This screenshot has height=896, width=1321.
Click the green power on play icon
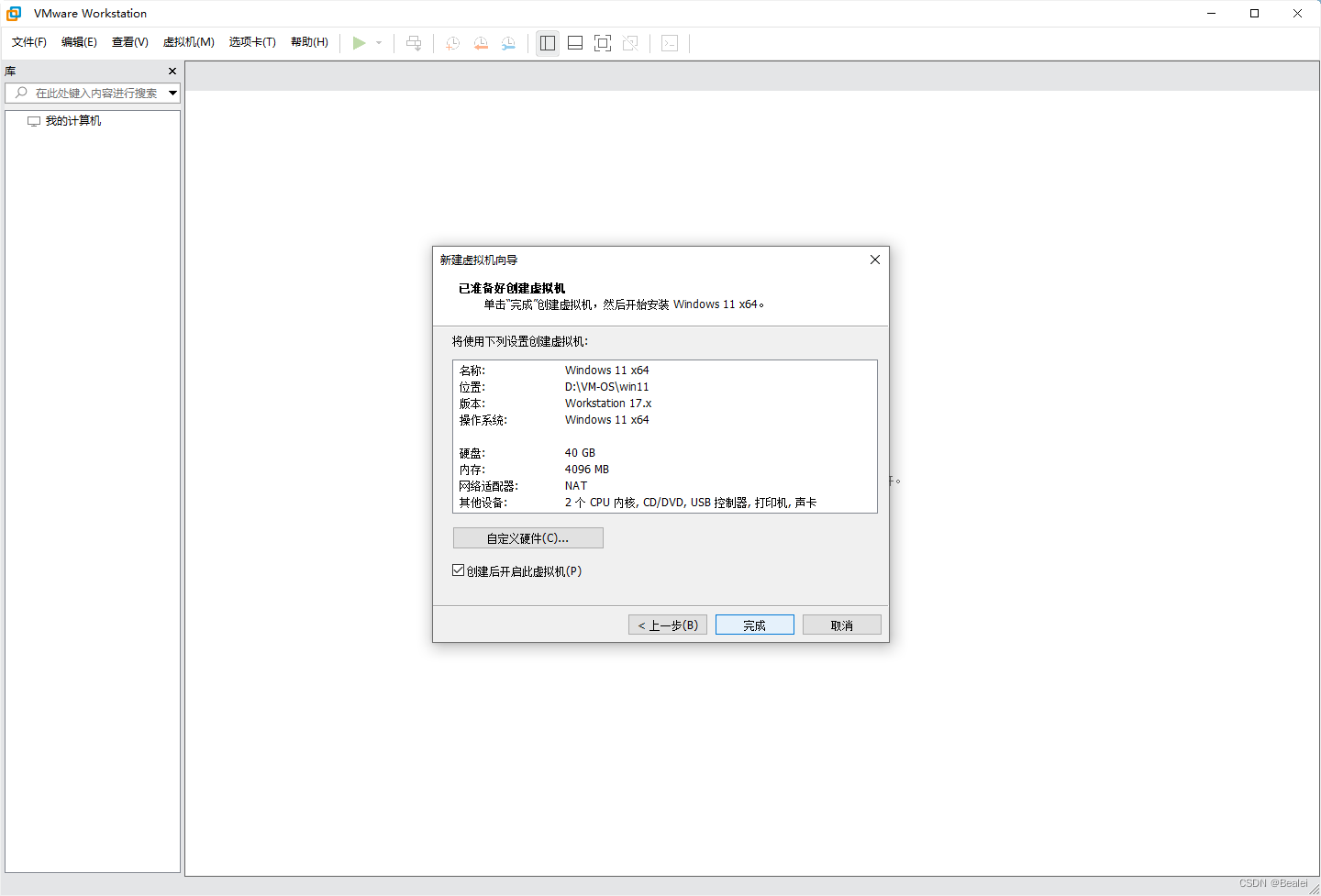(x=360, y=43)
